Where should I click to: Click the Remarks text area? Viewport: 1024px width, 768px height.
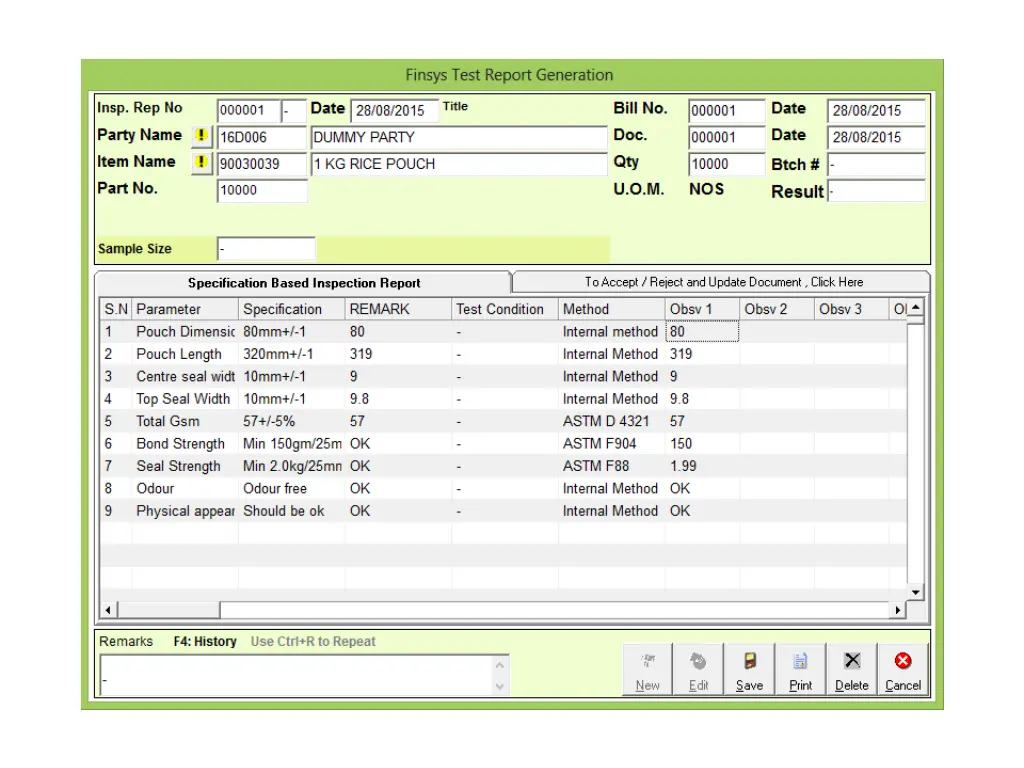tap(297, 675)
